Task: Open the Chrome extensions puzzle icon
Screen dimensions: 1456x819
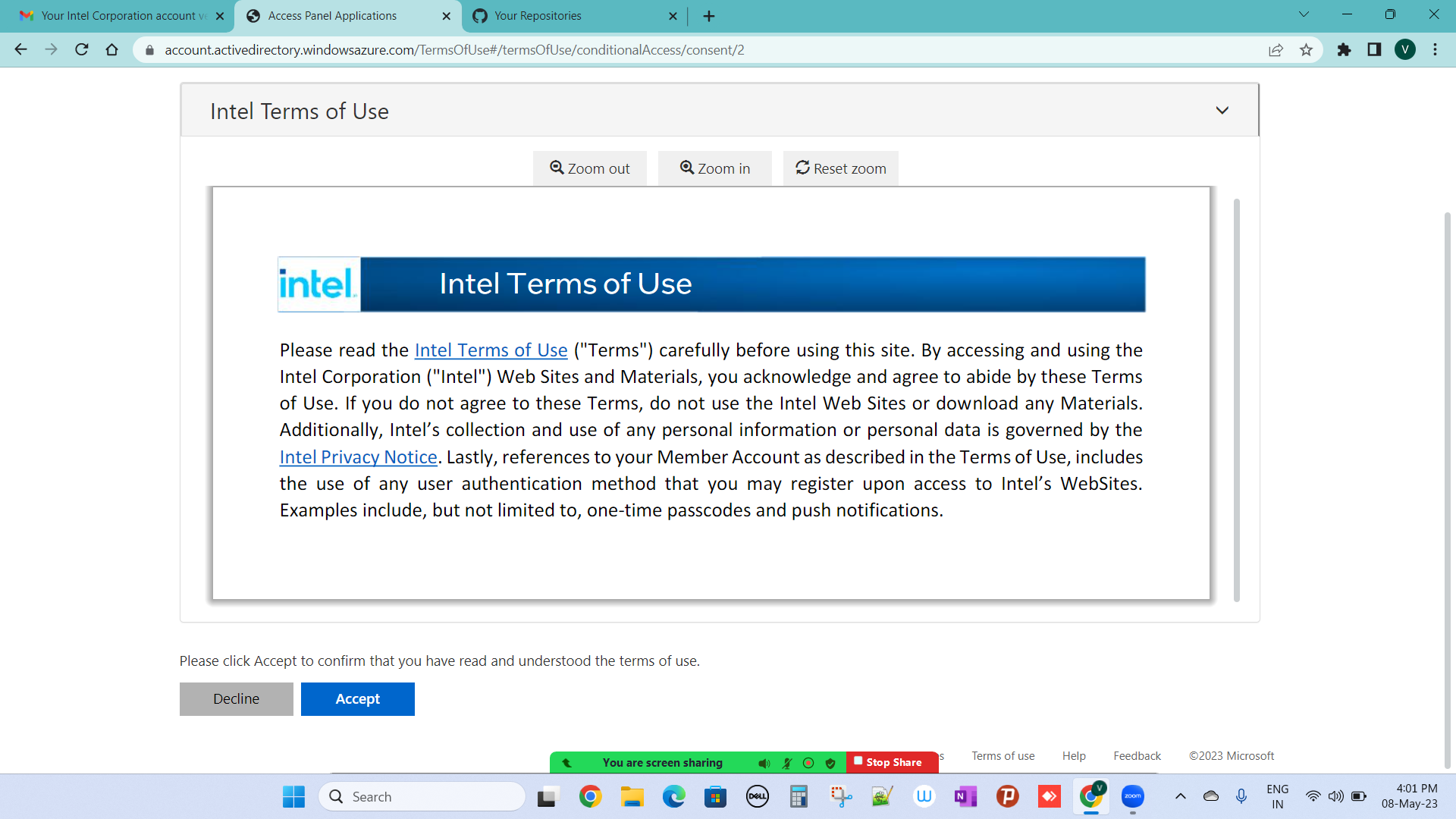Action: [1344, 50]
